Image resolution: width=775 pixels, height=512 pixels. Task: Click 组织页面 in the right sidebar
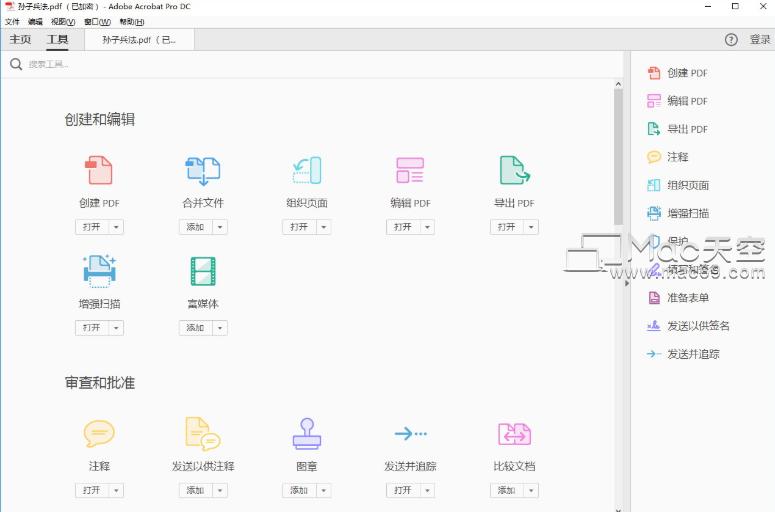678,185
